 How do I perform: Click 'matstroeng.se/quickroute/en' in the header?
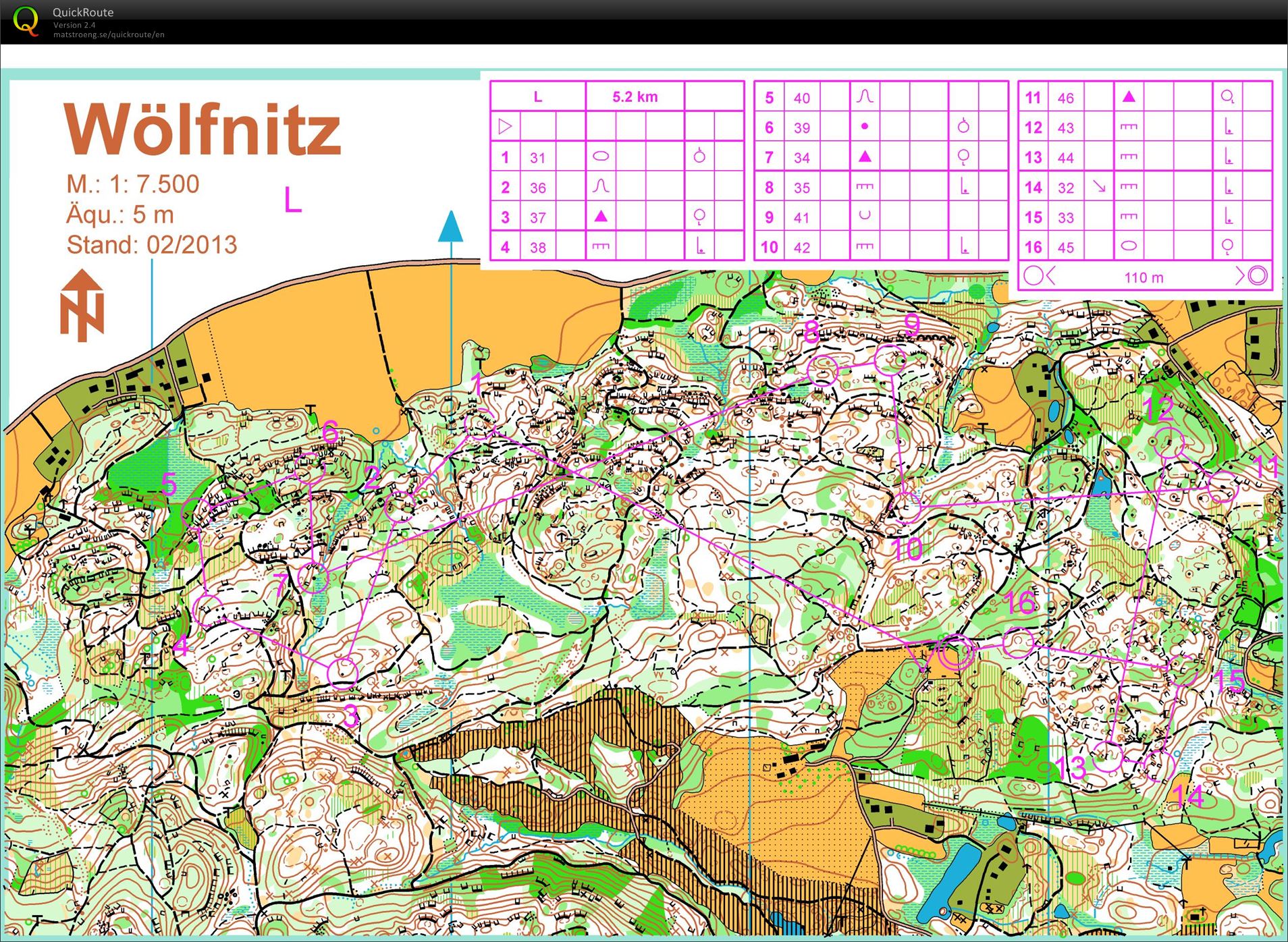tap(109, 34)
